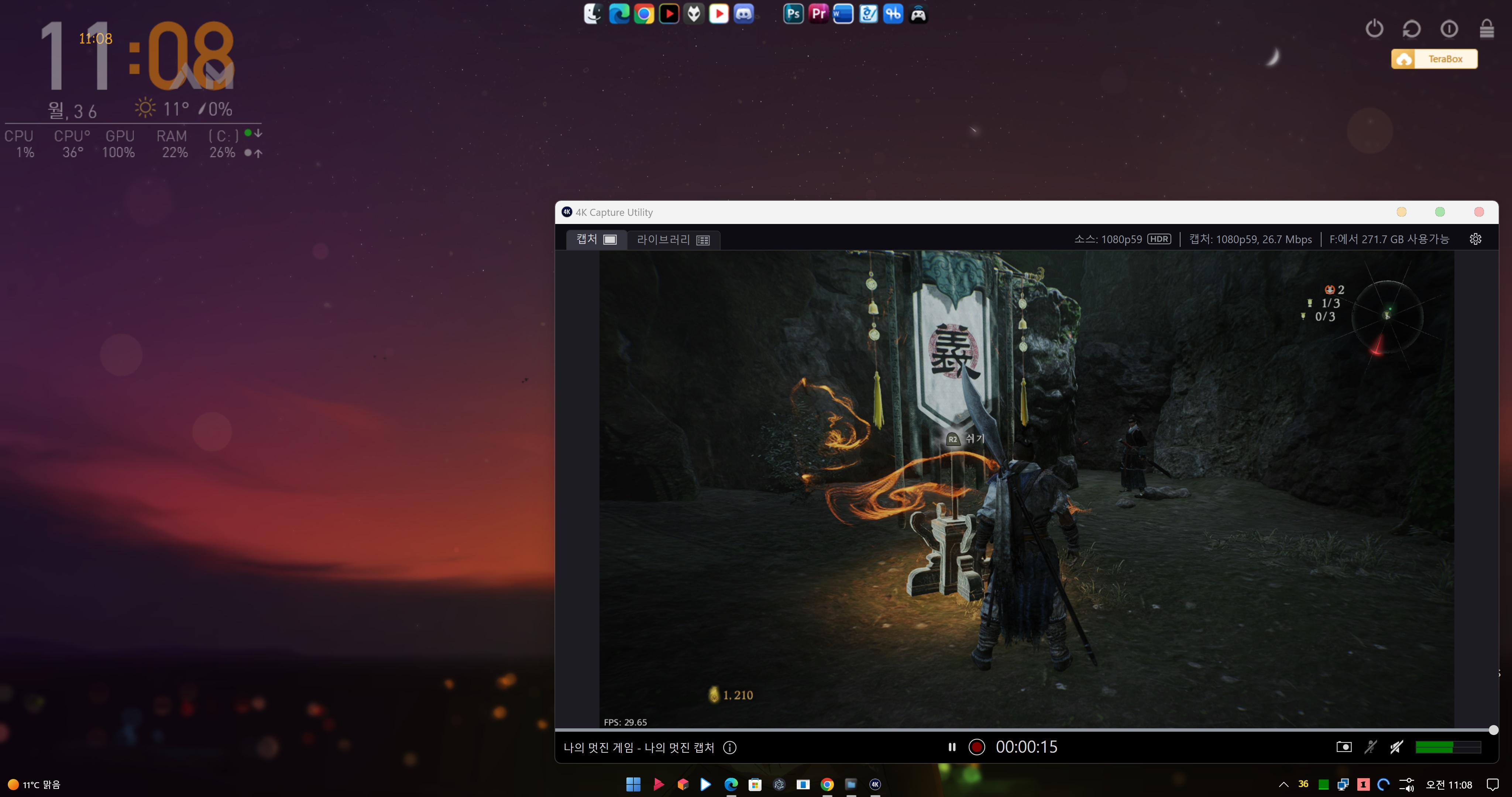Launch Discord from the top dock
Viewport: 1512px width, 797px height.
tap(744, 14)
